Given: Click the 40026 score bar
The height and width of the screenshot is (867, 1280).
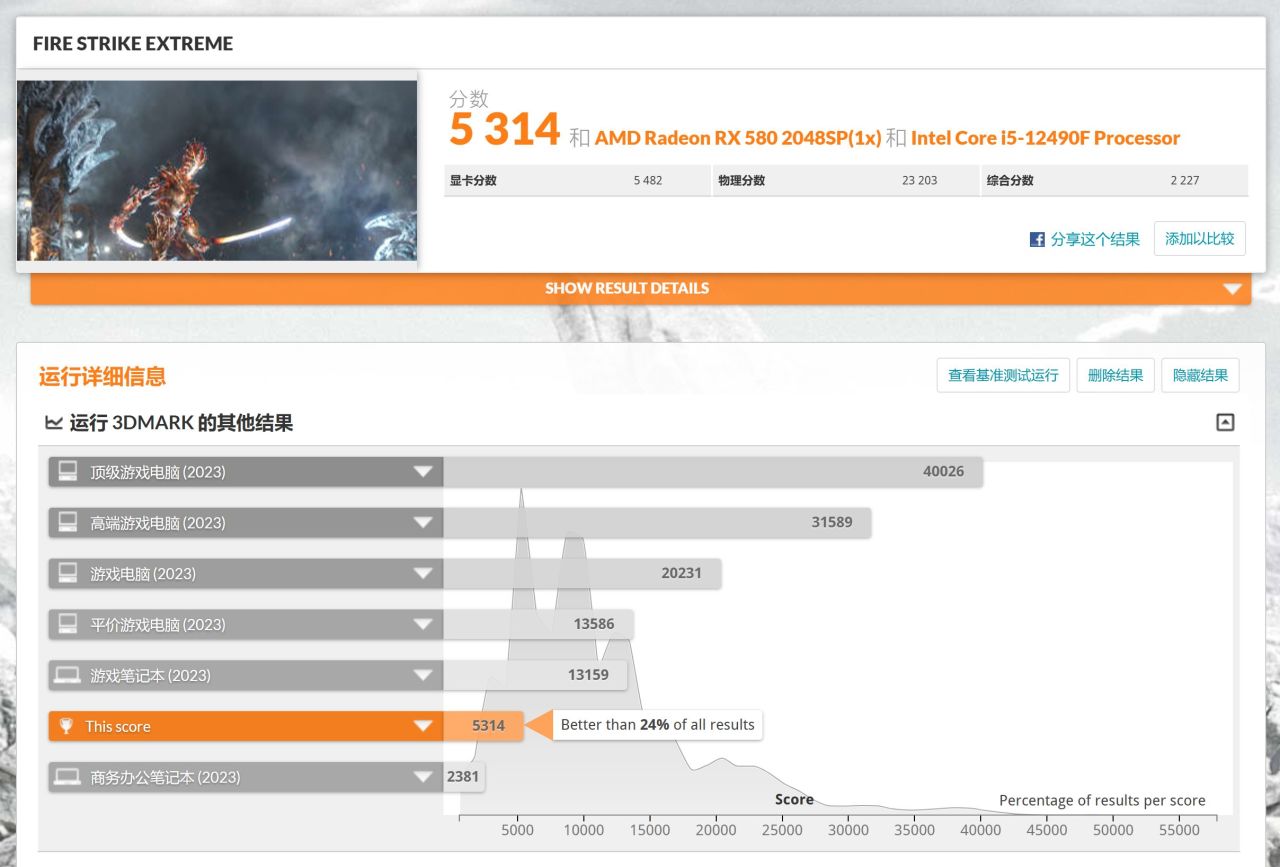Looking at the screenshot, I should [713, 472].
